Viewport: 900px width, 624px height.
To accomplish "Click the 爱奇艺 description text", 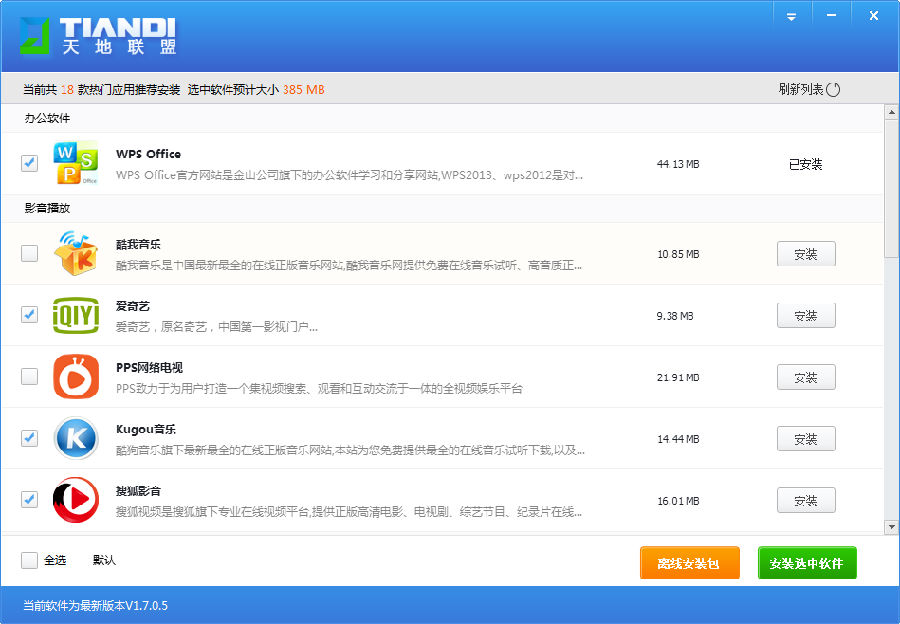I will click(x=217, y=327).
